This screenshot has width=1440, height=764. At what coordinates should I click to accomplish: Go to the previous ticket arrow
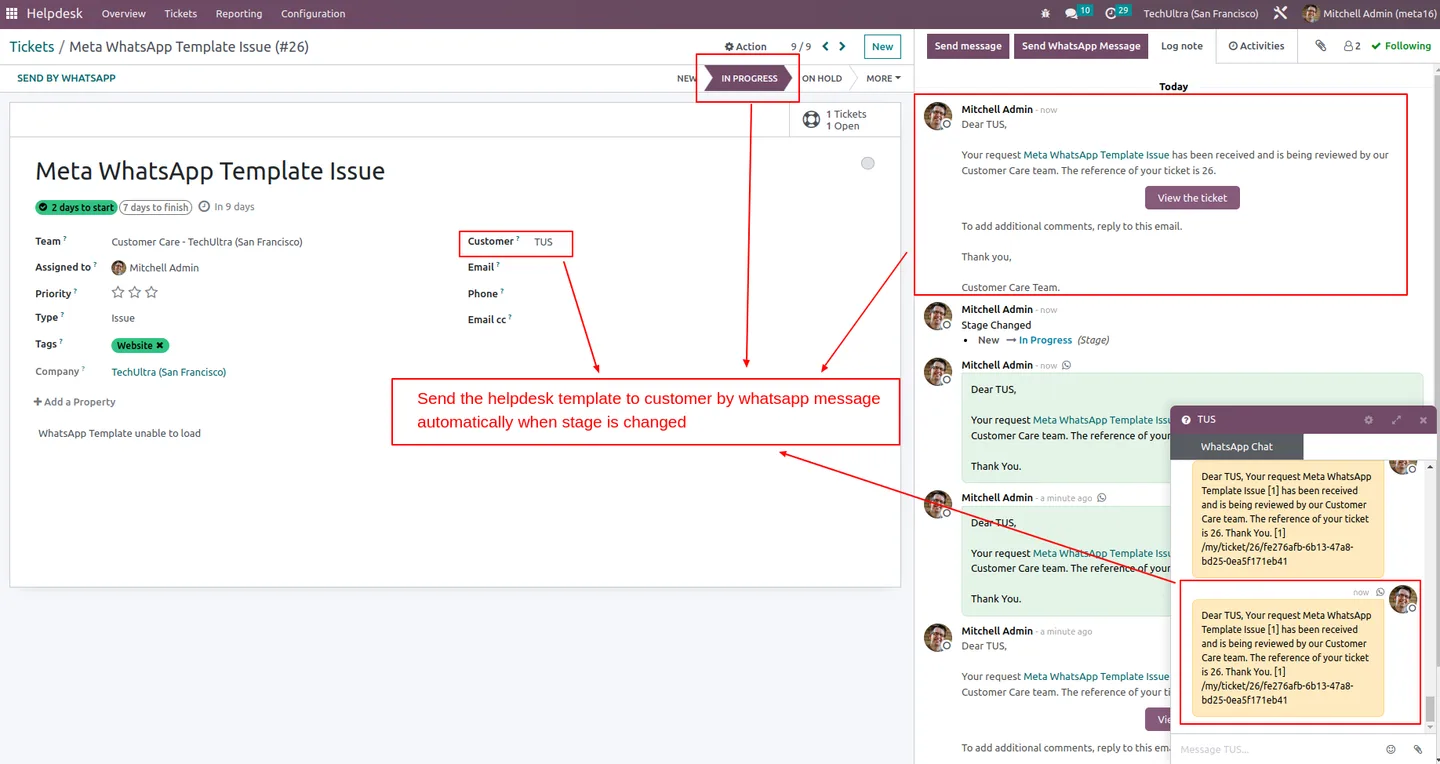(x=825, y=46)
